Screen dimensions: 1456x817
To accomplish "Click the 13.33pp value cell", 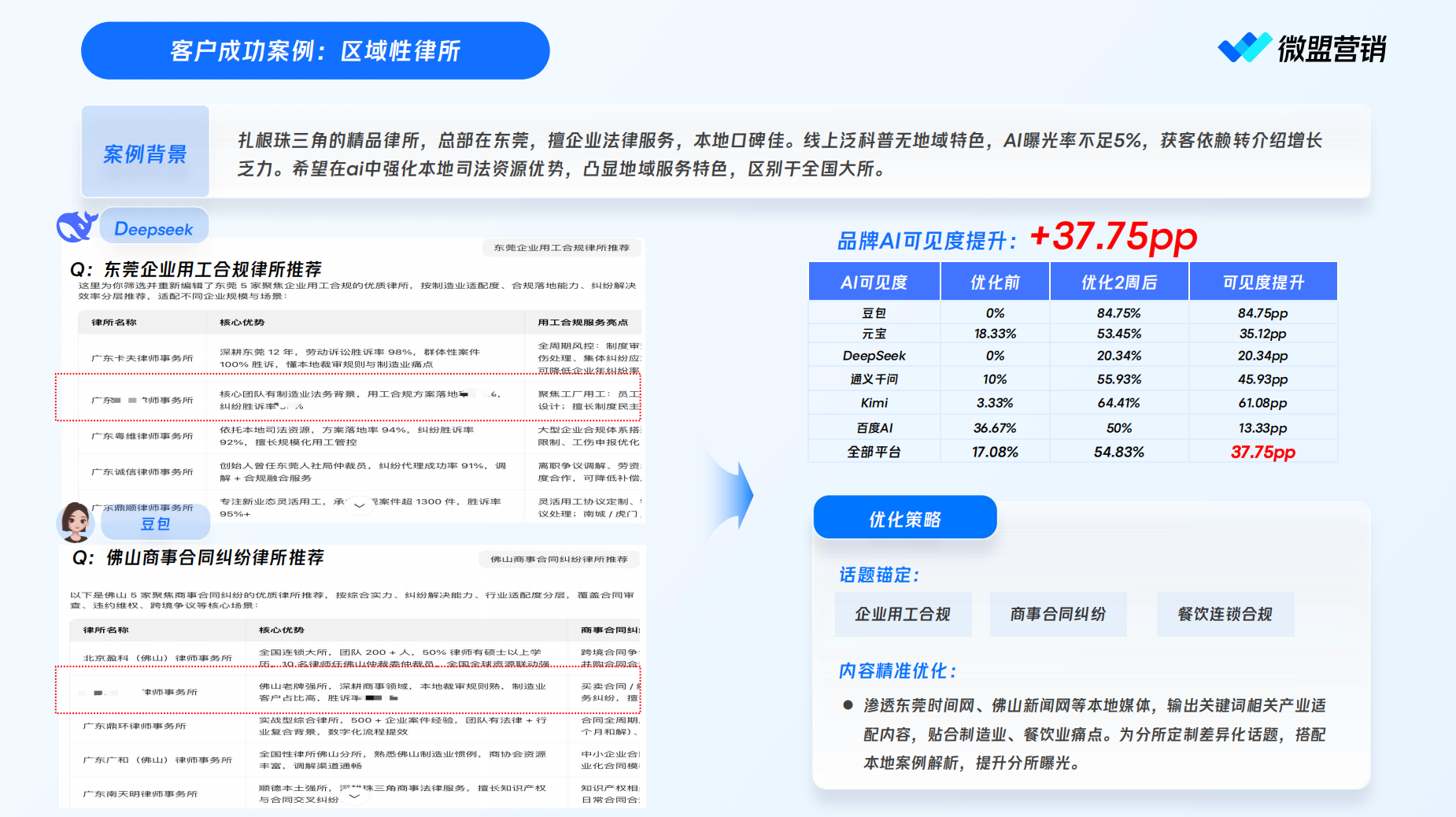I will (1262, 428).
